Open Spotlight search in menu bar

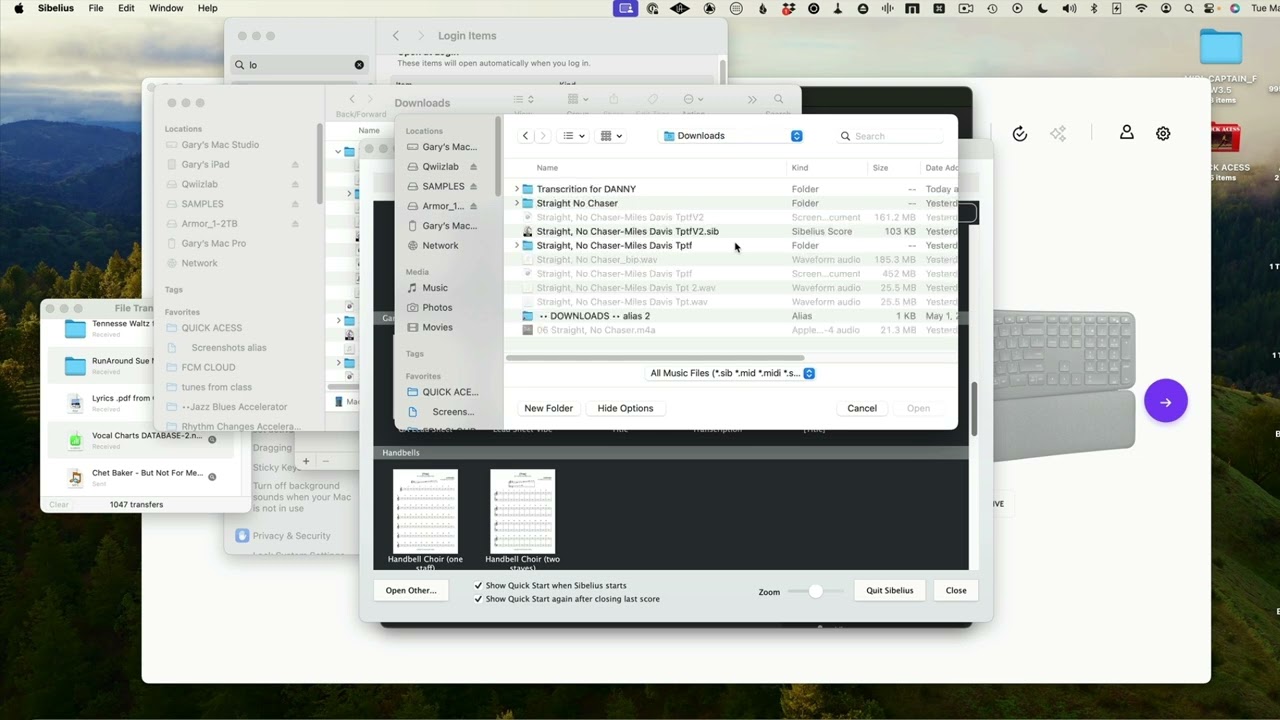pyautogui.click(x=1189, y=8)
